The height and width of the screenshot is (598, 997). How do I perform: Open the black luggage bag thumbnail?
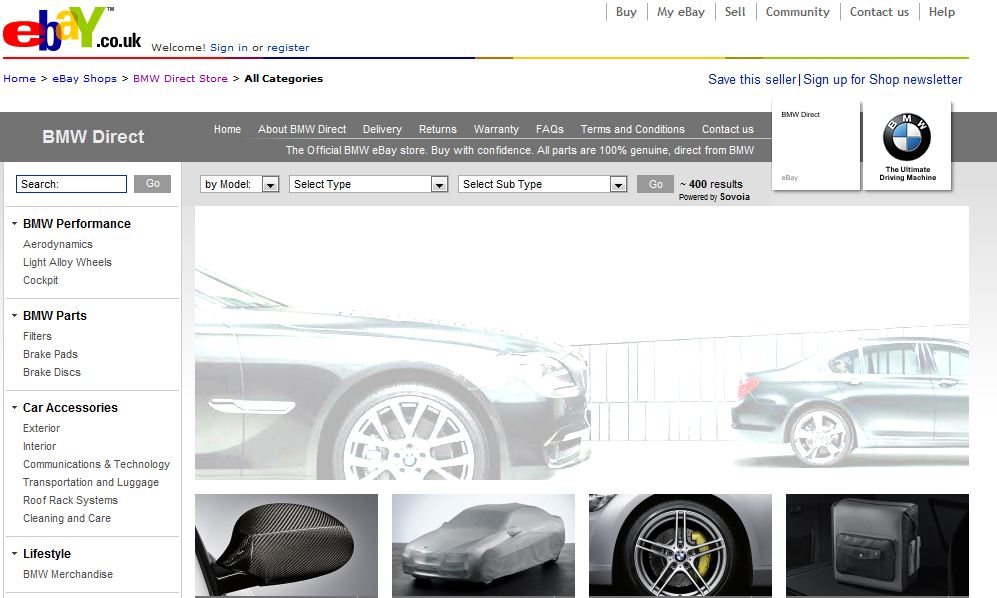click(x=877, y=545)
